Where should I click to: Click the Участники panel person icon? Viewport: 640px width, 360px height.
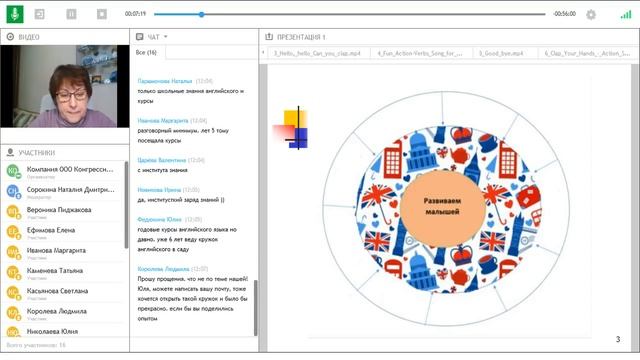[10, 153]
